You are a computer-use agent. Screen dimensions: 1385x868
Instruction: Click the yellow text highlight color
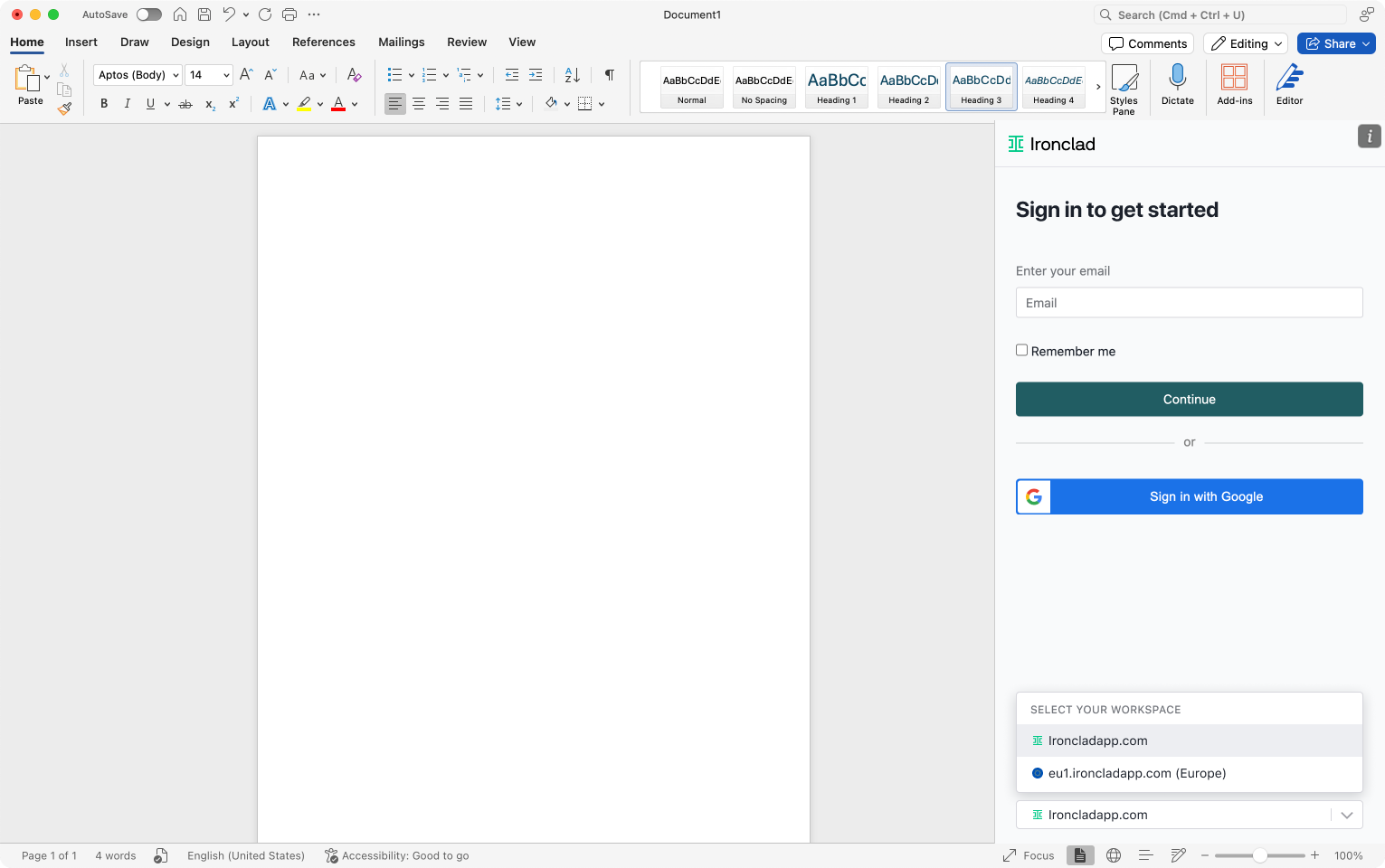(304, 104)
